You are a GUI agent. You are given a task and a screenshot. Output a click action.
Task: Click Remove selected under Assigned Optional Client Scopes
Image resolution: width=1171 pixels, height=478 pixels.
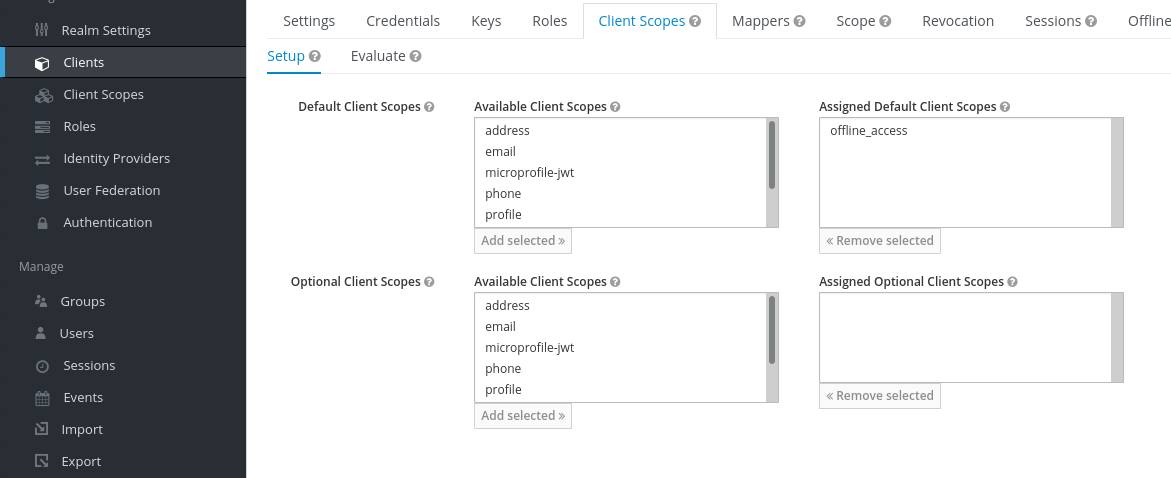pos(880,396)
